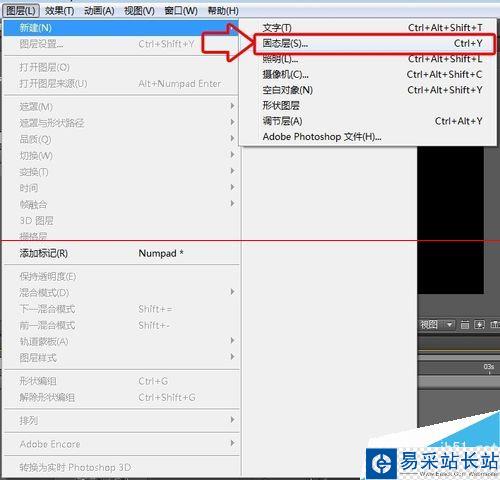Click the 打开图层来源(U) menu entry
The height and width of the screenshot is (480, 500).
click(x=121, y=83)
